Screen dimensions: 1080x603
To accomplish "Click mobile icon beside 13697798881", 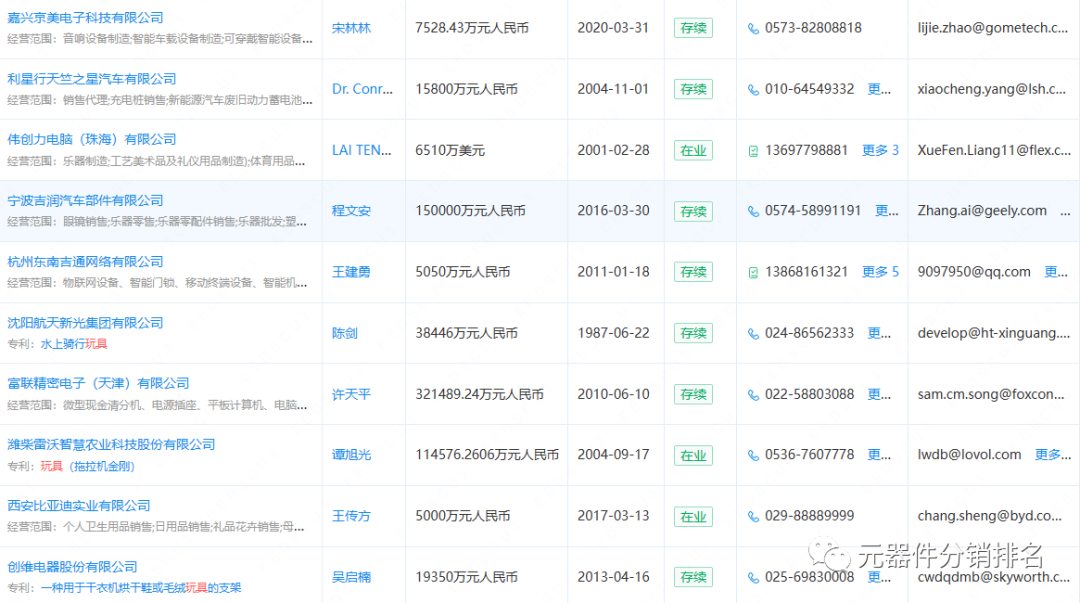I will click(754, 151).
